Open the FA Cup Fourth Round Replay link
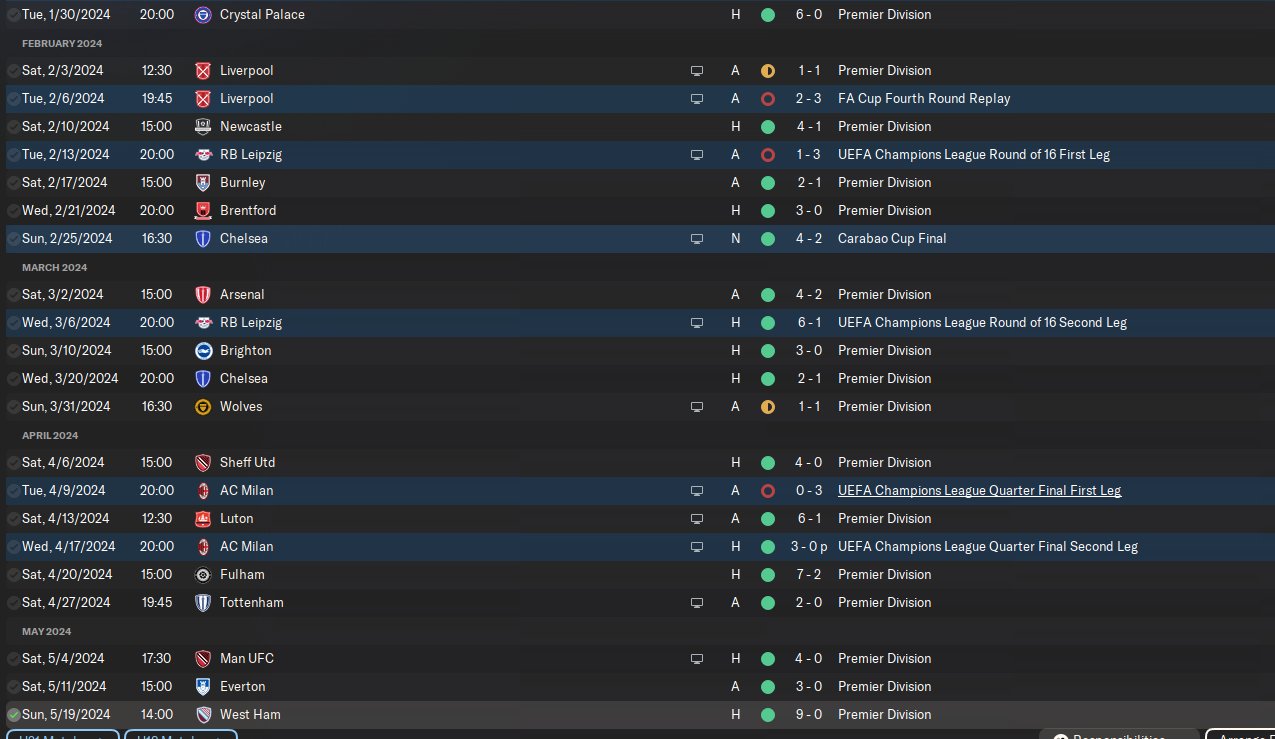The width and height of the screenshot is (1275, 739). (x=924, y=99)
